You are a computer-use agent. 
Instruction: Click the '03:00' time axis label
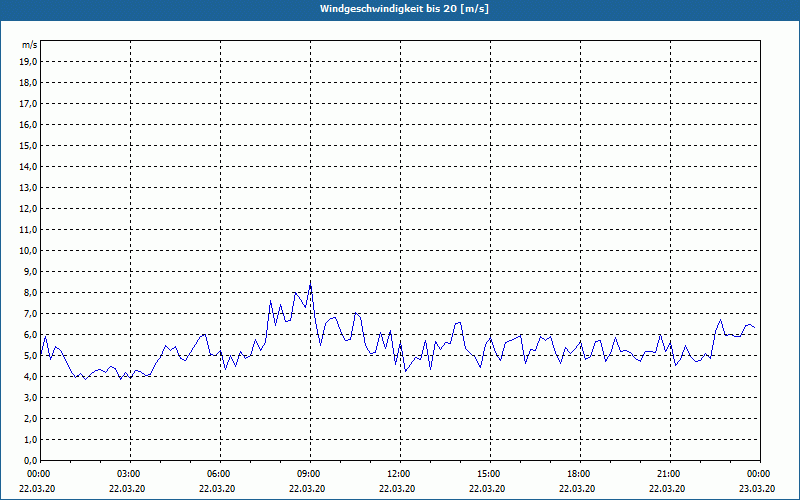[131, 474]
